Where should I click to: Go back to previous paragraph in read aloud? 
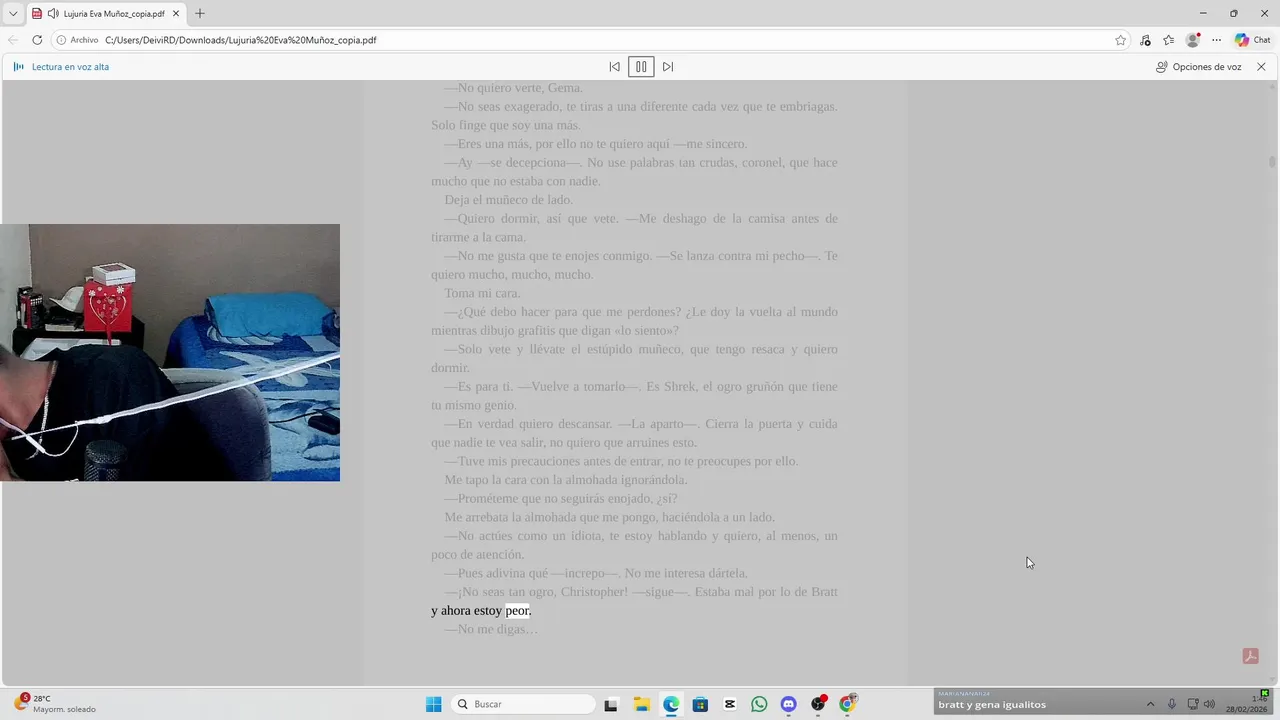614,67
